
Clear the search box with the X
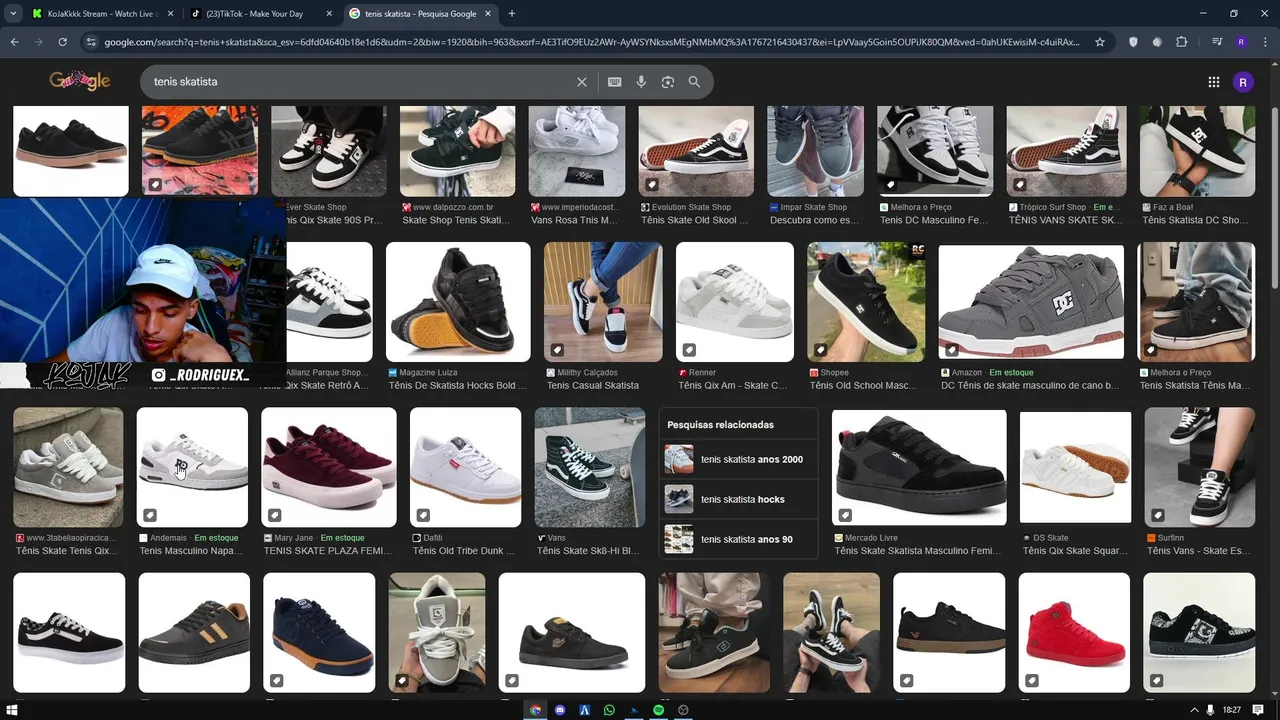(x=582, y=82)
